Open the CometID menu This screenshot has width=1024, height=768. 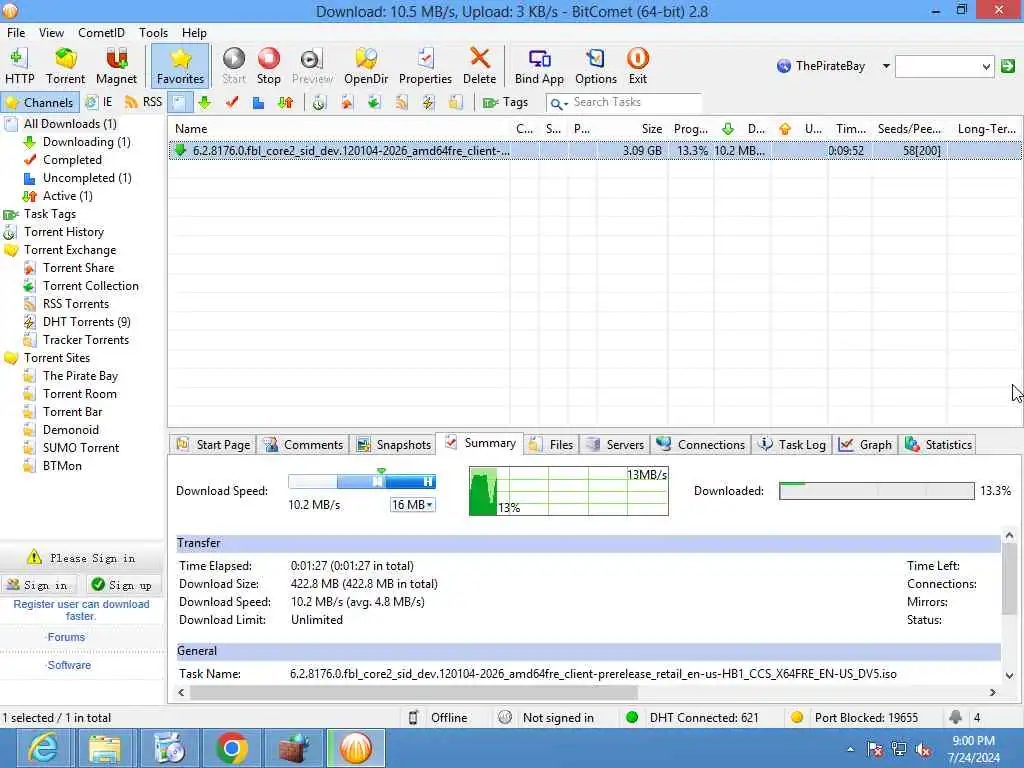tap(101, 33)
